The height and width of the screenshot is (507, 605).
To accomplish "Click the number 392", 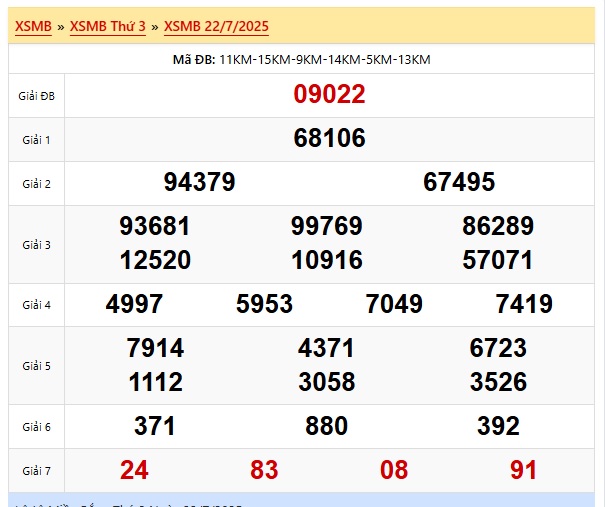I will pyautogui.click(x=498, y=426).
